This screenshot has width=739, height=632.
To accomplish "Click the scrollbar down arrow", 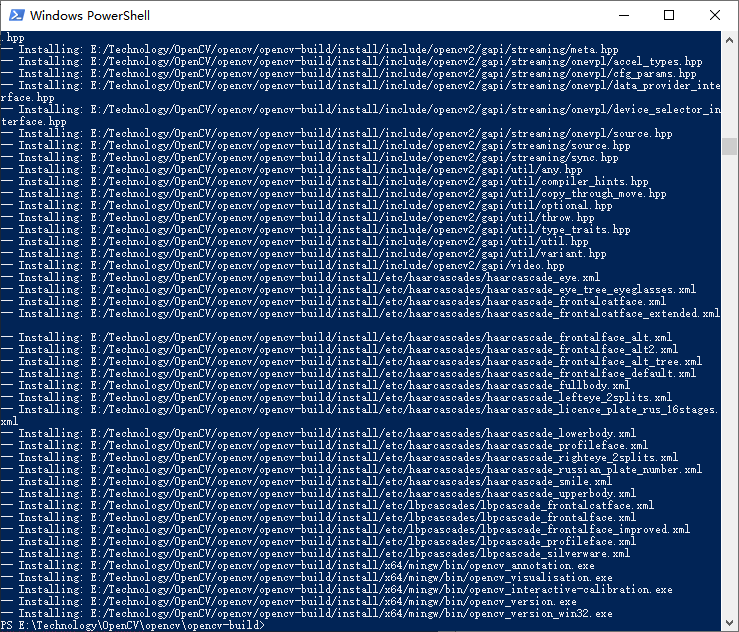I will click(730, 622).
